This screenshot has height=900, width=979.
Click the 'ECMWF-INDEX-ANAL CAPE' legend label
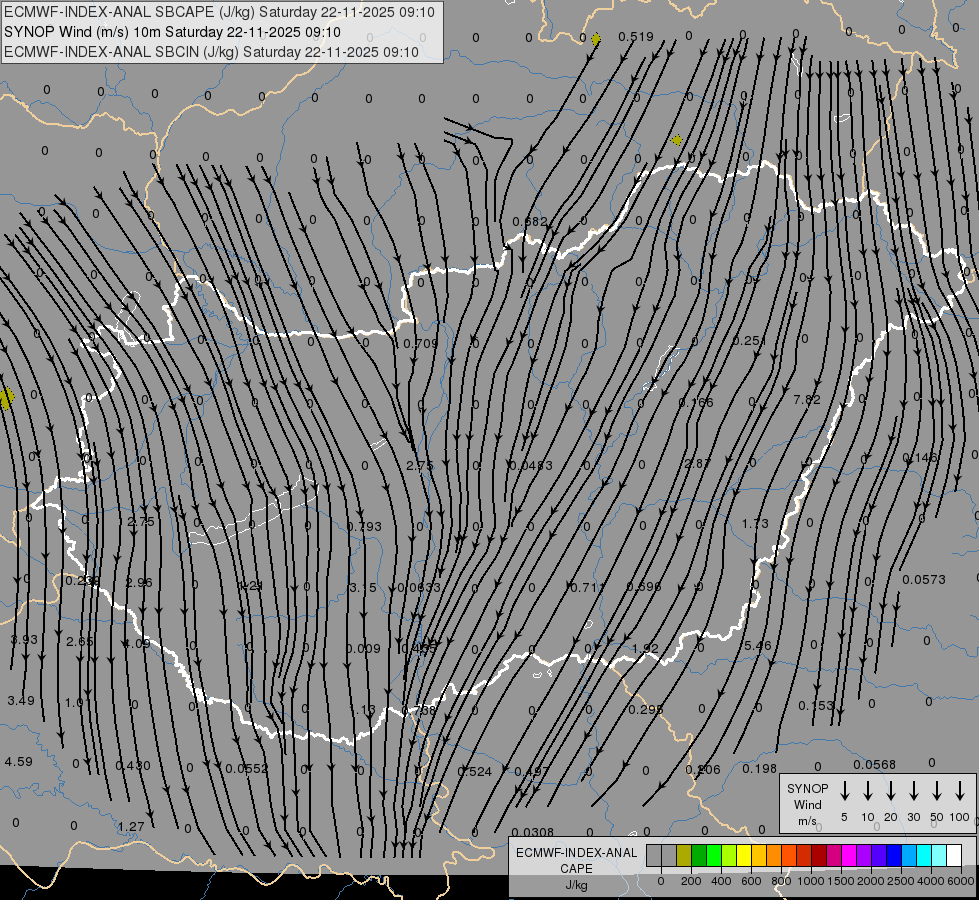(576, 860)
